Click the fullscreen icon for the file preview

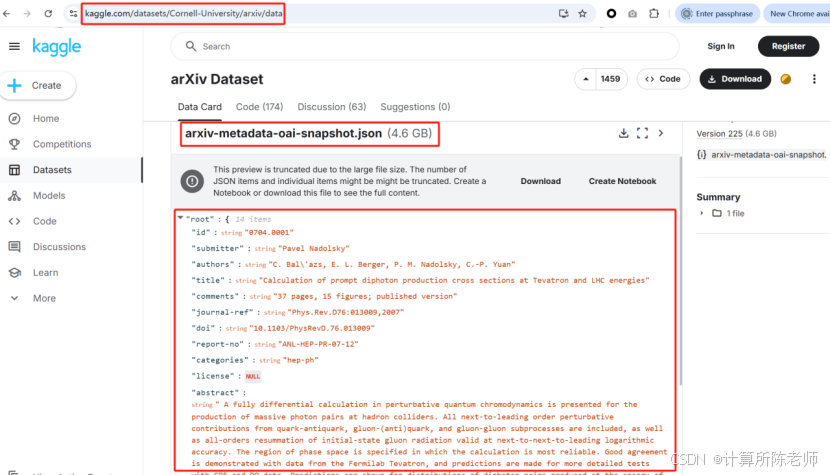pos(642,133)
